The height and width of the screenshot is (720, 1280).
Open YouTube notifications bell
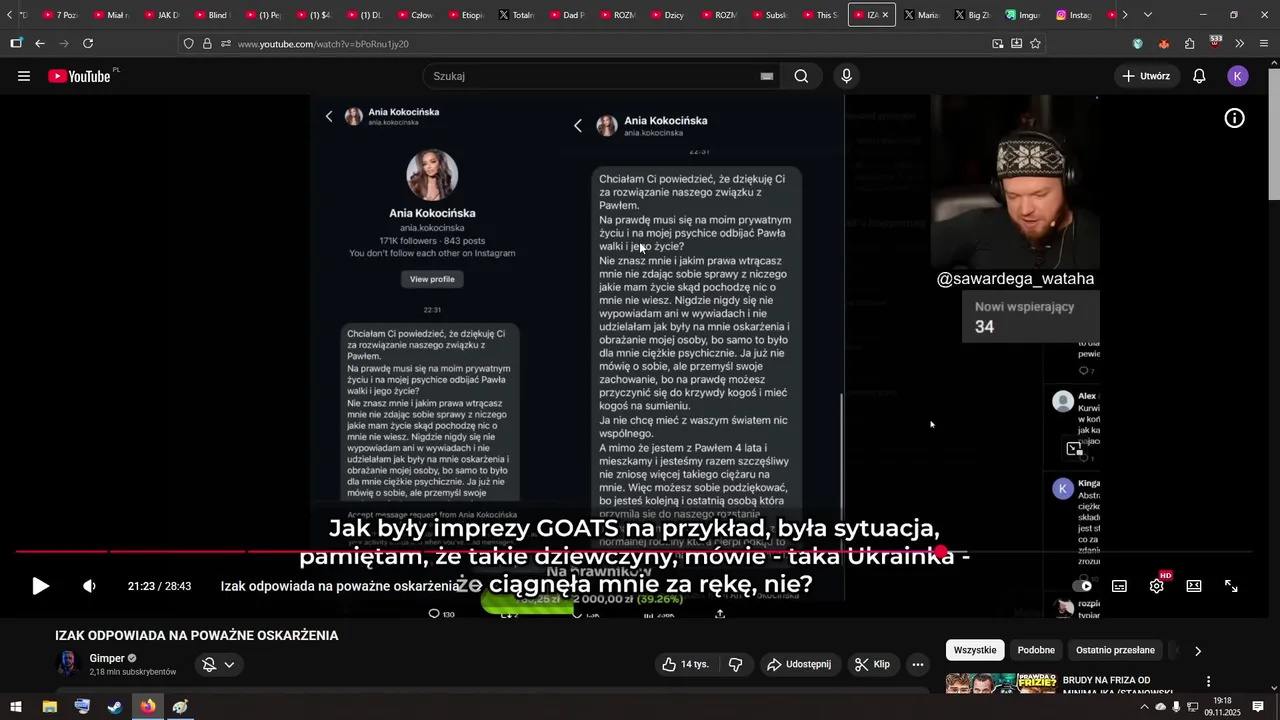1199,76
